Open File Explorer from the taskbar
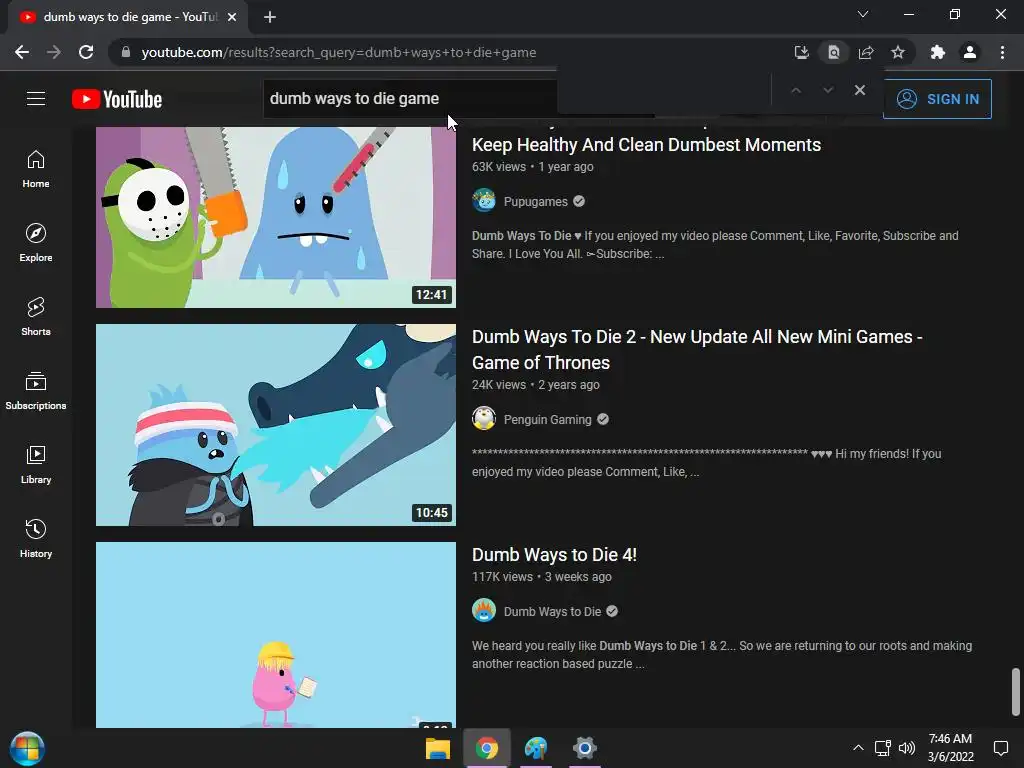 click(438, 748)
